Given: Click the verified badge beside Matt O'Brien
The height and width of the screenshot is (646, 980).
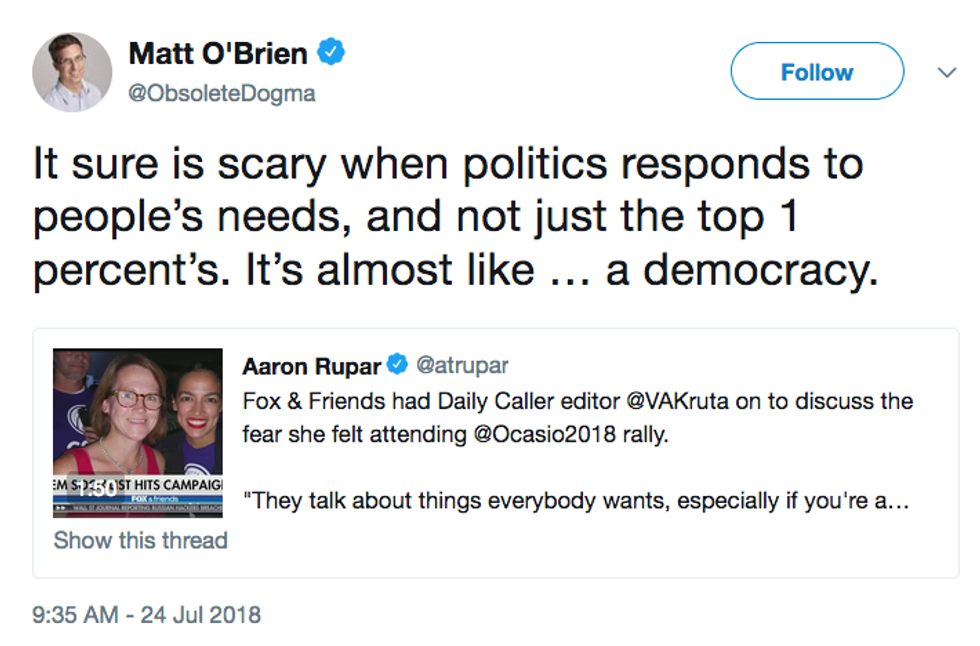Looking at the screenshot, I should (x=332, y=52).
